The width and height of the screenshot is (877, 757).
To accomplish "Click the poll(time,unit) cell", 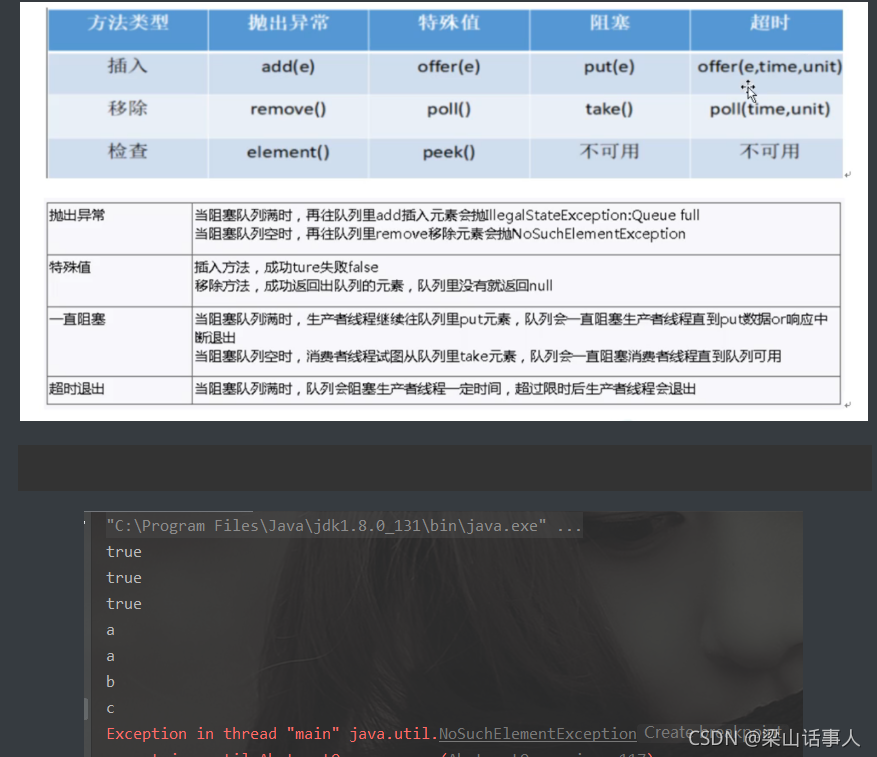I will 770,109.
